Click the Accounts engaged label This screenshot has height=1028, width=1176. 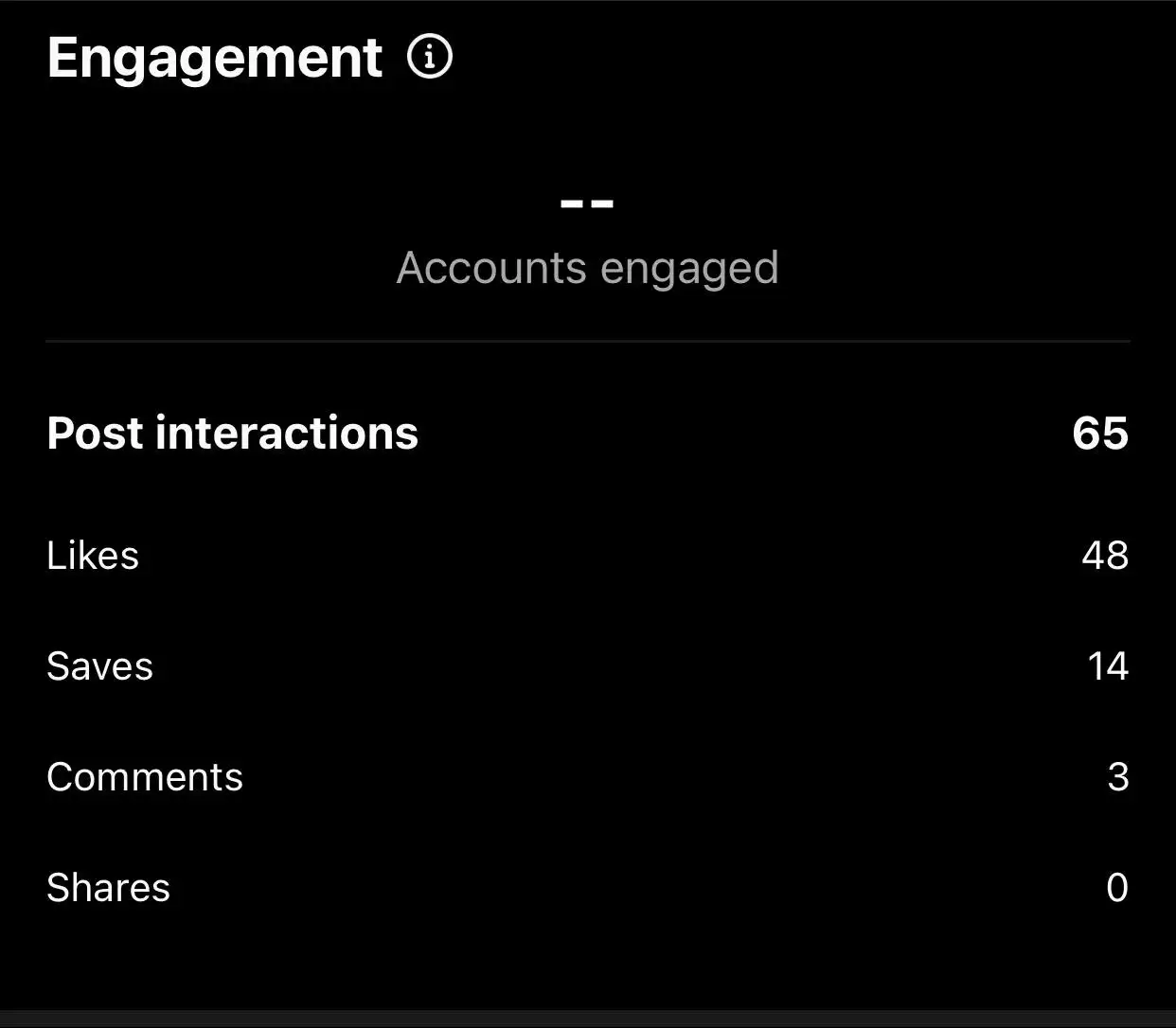pyautogui.click(x=588, y=268)
